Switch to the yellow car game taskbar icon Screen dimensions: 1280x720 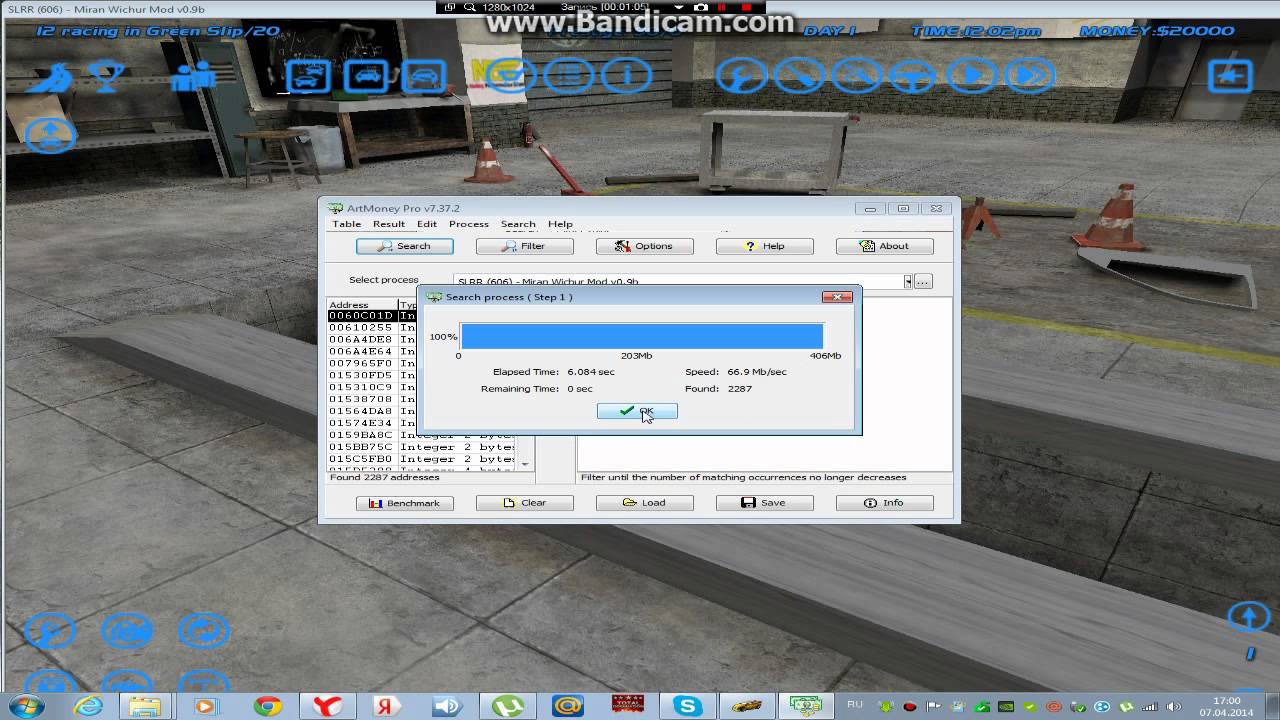(x=747, y=706)
